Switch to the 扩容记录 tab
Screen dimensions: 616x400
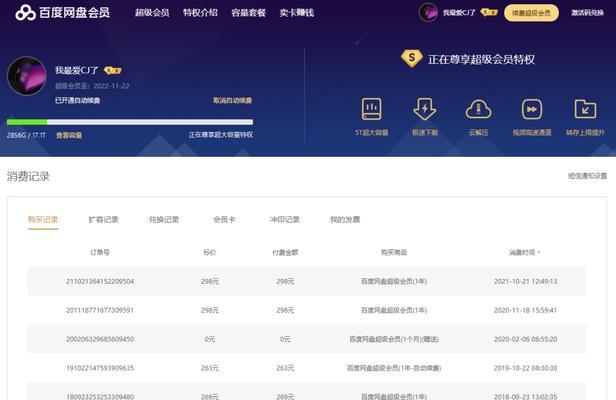point(103,220)
